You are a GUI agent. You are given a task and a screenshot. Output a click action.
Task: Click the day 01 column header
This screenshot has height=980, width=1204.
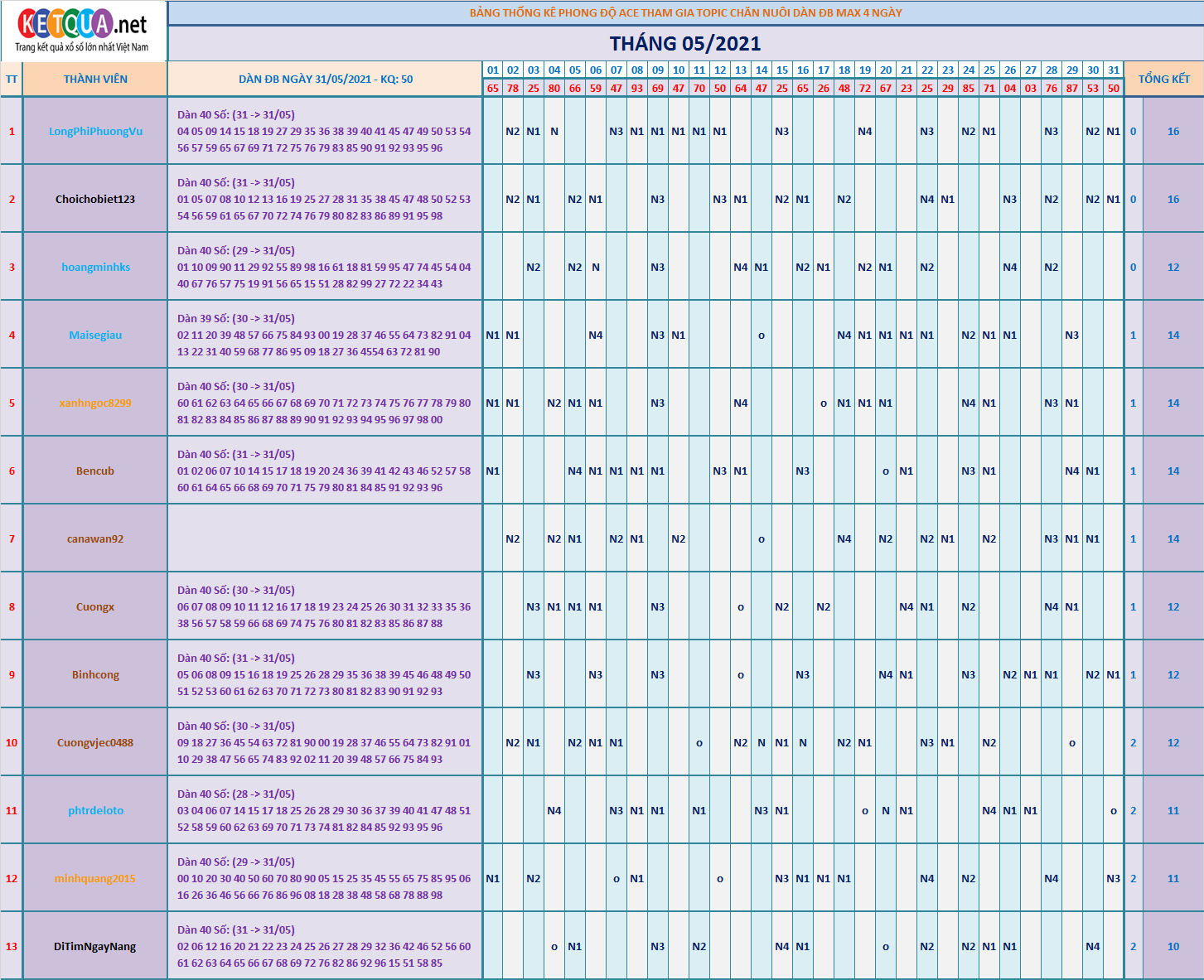[x=493, y=70]
